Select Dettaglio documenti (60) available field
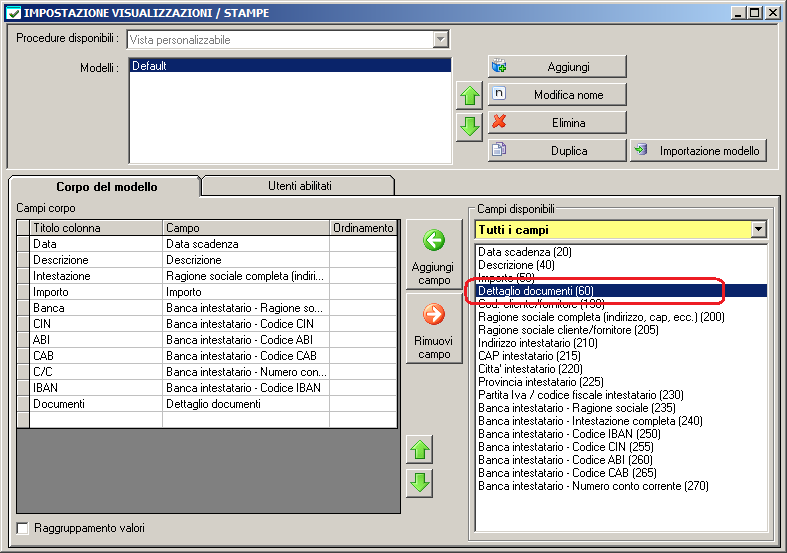The width and height of the screenshot is (787, 553). (620, 291)
